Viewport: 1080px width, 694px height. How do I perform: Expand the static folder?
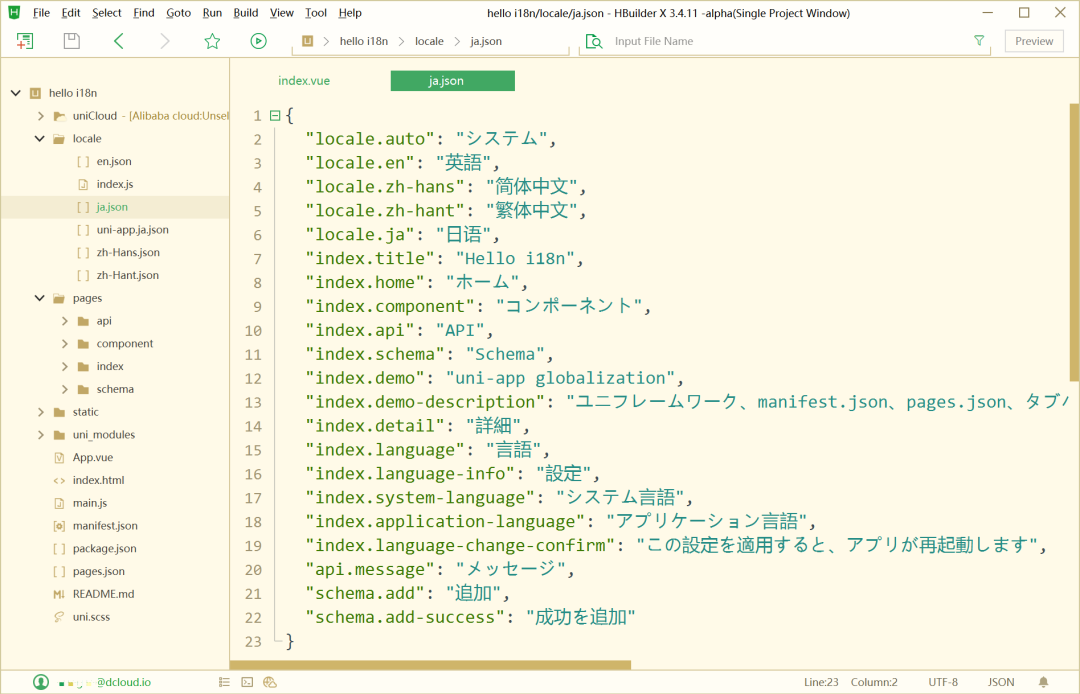41,412
